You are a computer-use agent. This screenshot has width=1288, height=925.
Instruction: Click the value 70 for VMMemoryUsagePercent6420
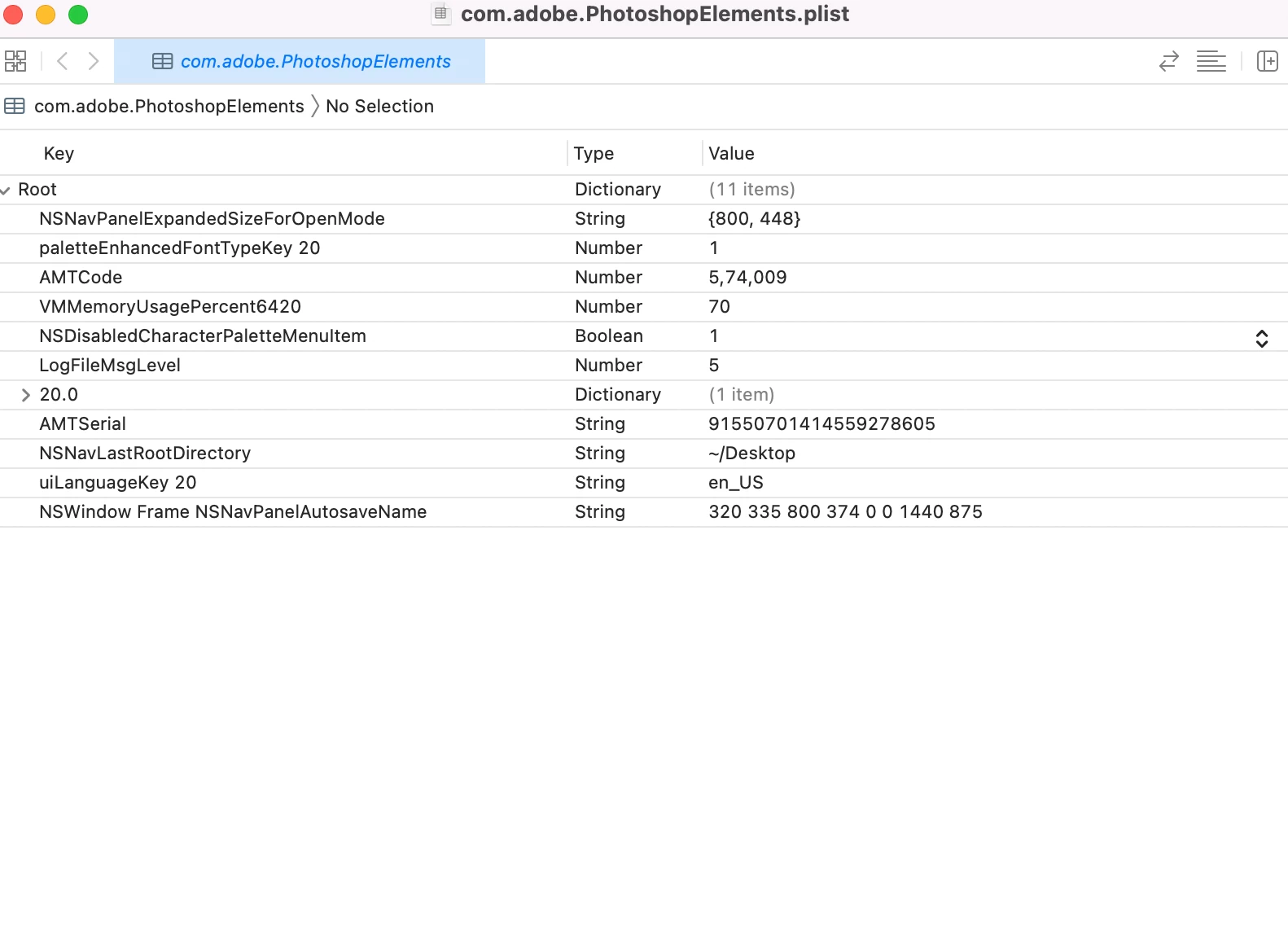click(719, 306)
